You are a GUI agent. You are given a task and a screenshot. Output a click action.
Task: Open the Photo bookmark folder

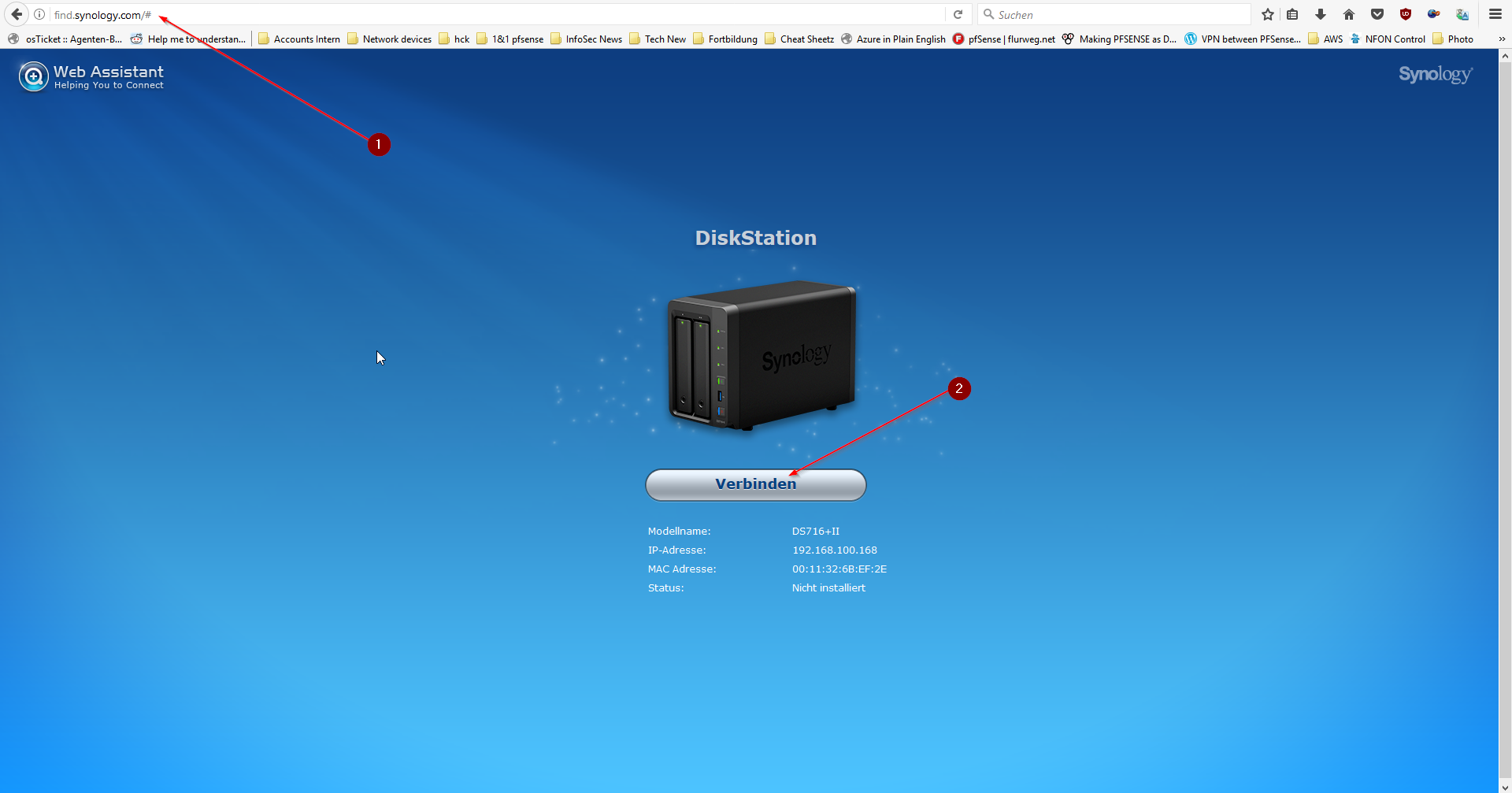point(1453,39)
